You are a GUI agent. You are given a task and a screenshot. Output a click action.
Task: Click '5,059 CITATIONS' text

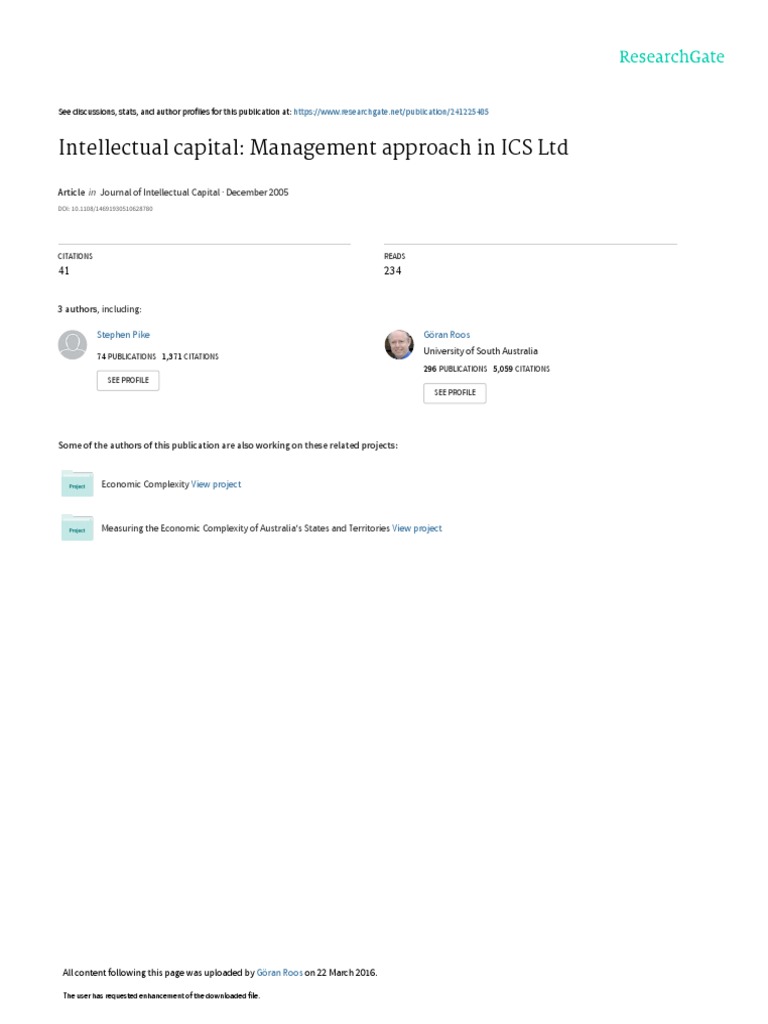click(521, 369)
